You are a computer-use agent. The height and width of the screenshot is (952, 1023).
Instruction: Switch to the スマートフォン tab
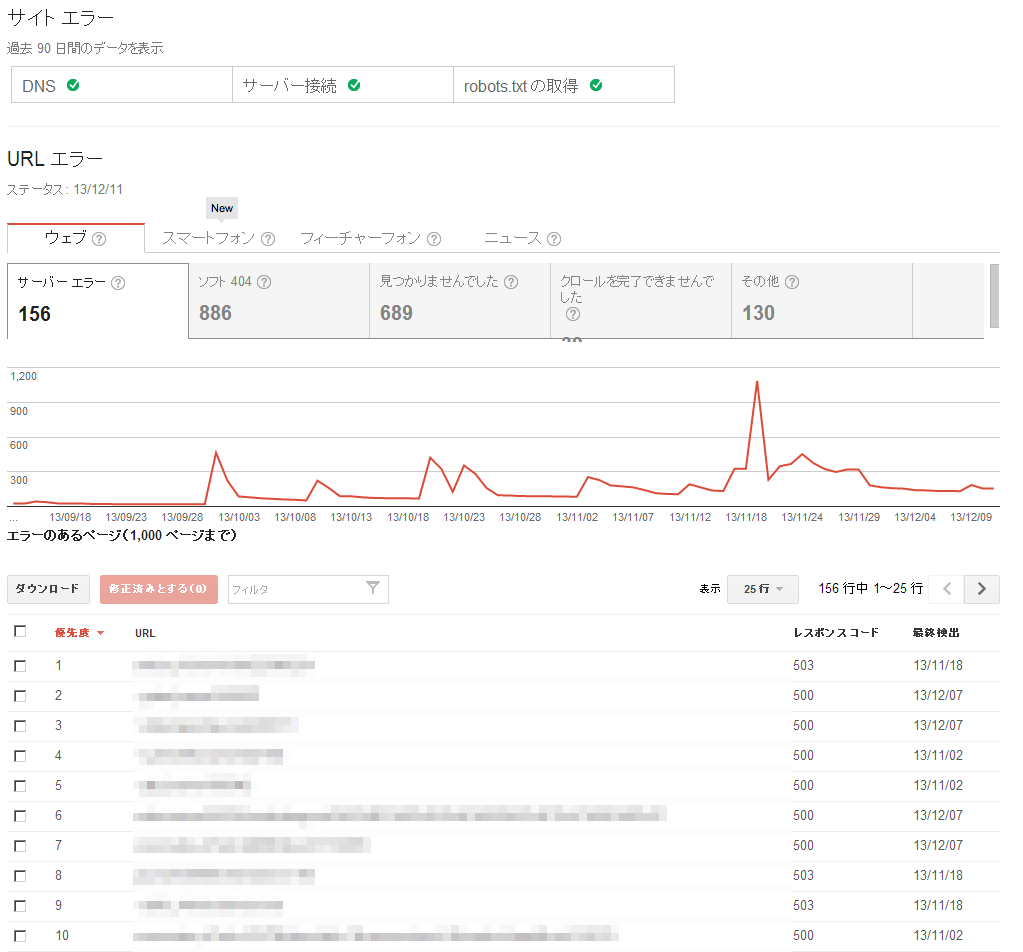coord(208,238)
